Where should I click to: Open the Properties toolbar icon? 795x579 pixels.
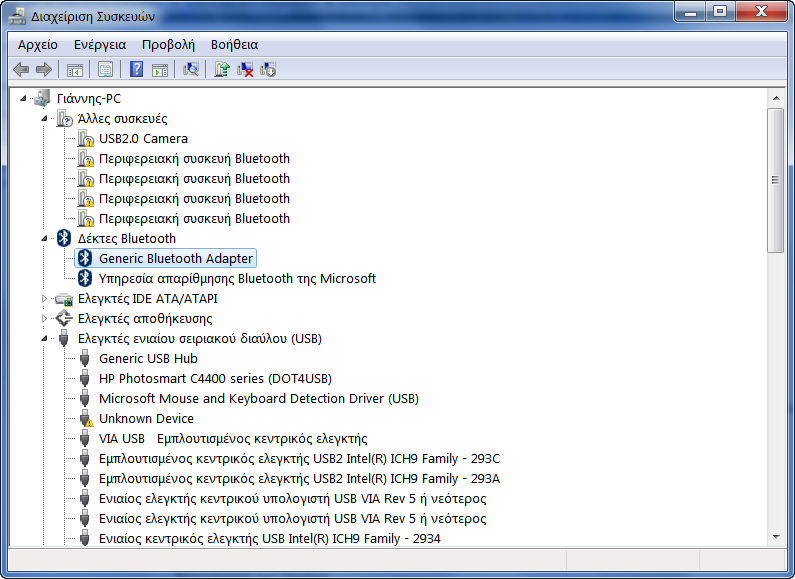coord(105,69)
